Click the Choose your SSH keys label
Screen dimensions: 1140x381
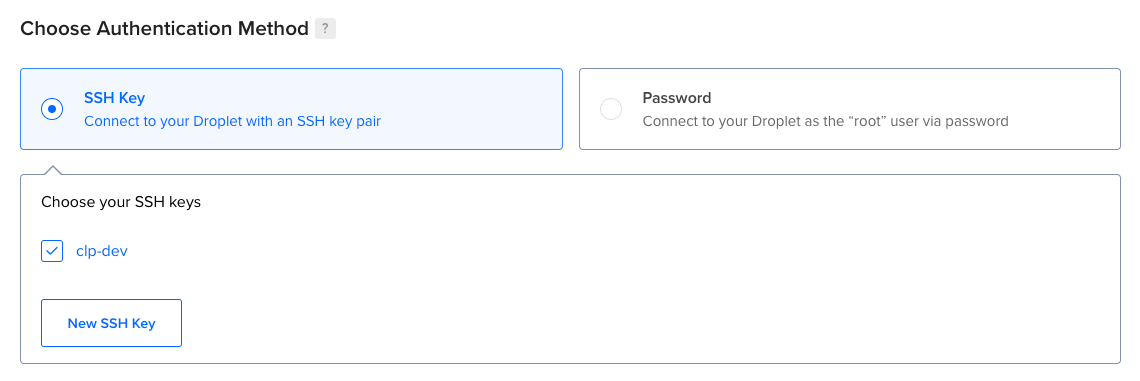point(121,202)
